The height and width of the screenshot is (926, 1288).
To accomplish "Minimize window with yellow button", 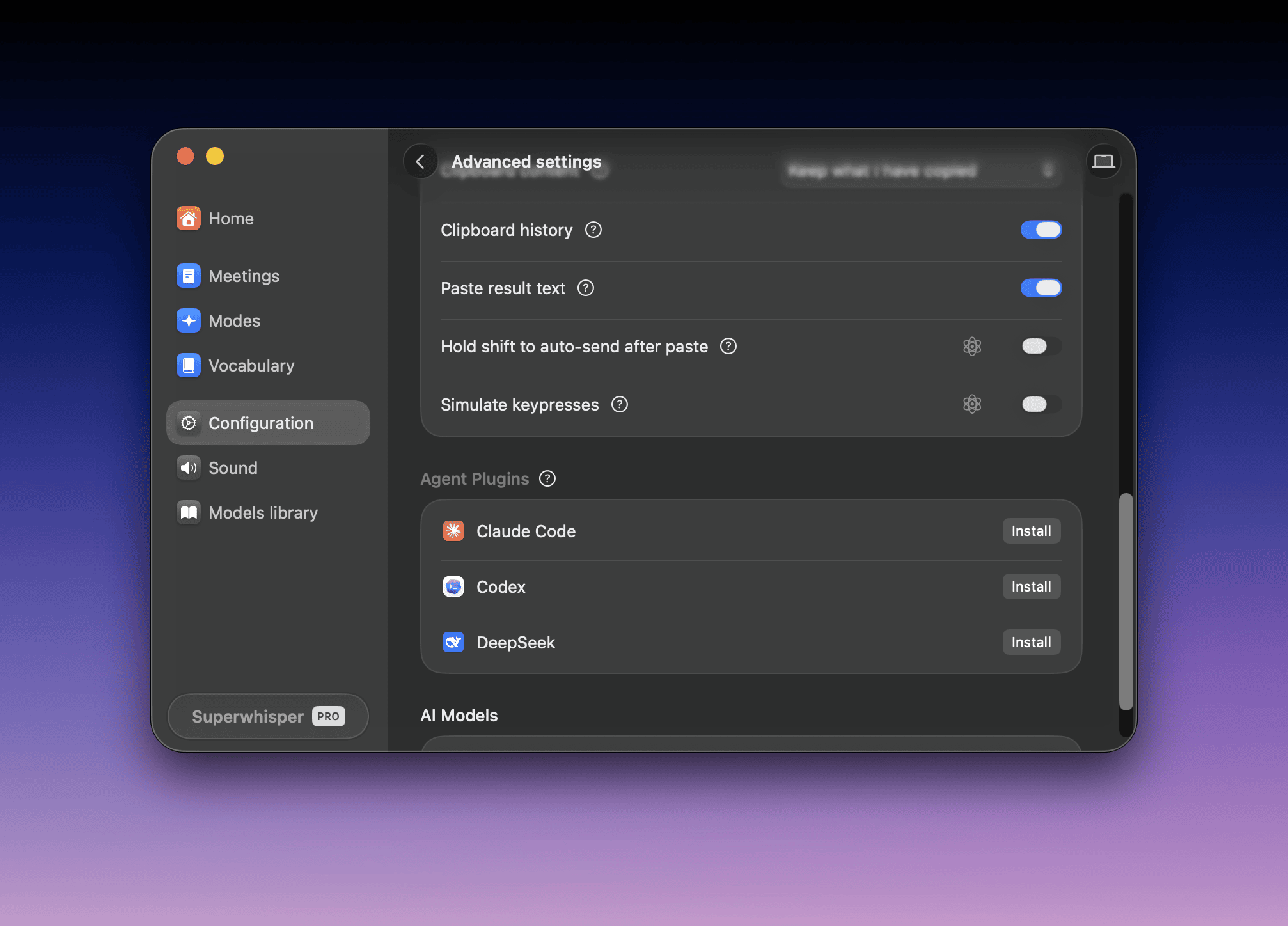I will coord(215,156).
